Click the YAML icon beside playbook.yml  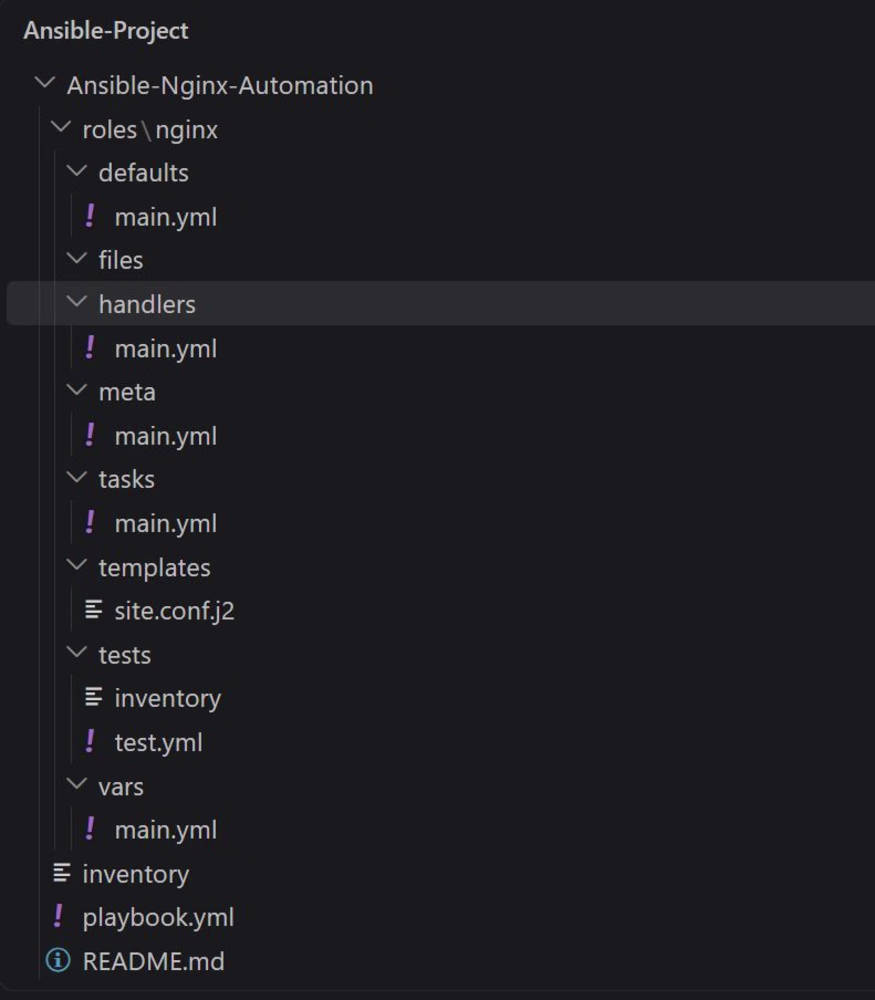59,916
